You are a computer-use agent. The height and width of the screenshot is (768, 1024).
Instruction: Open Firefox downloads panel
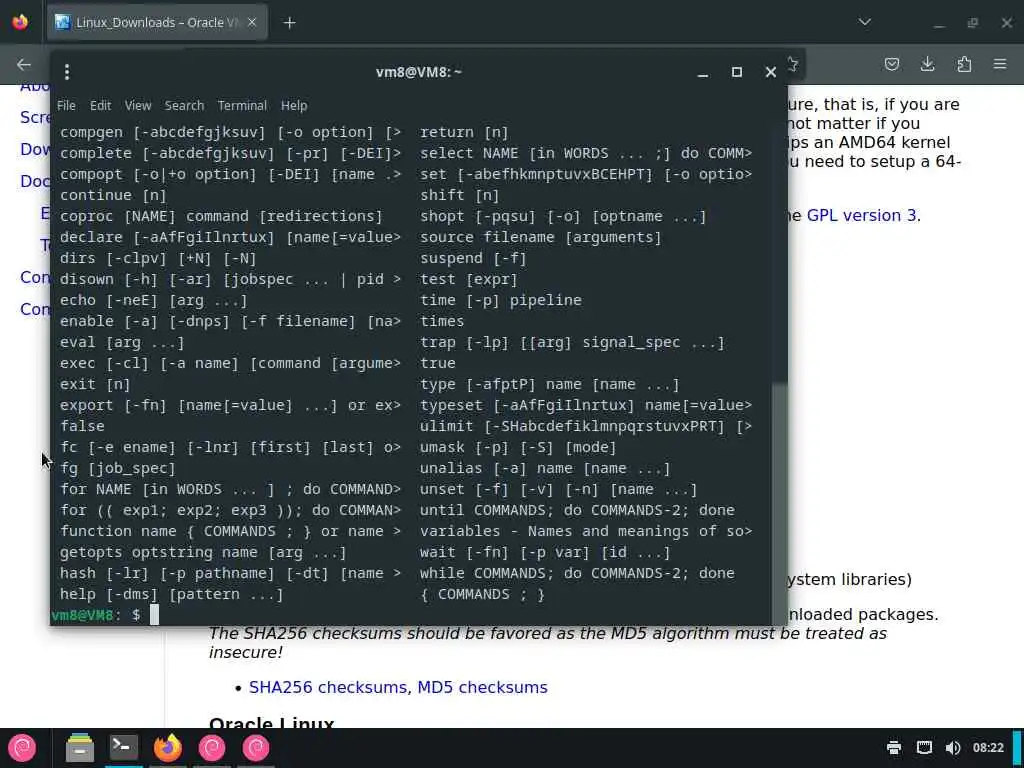pos(927,64)
